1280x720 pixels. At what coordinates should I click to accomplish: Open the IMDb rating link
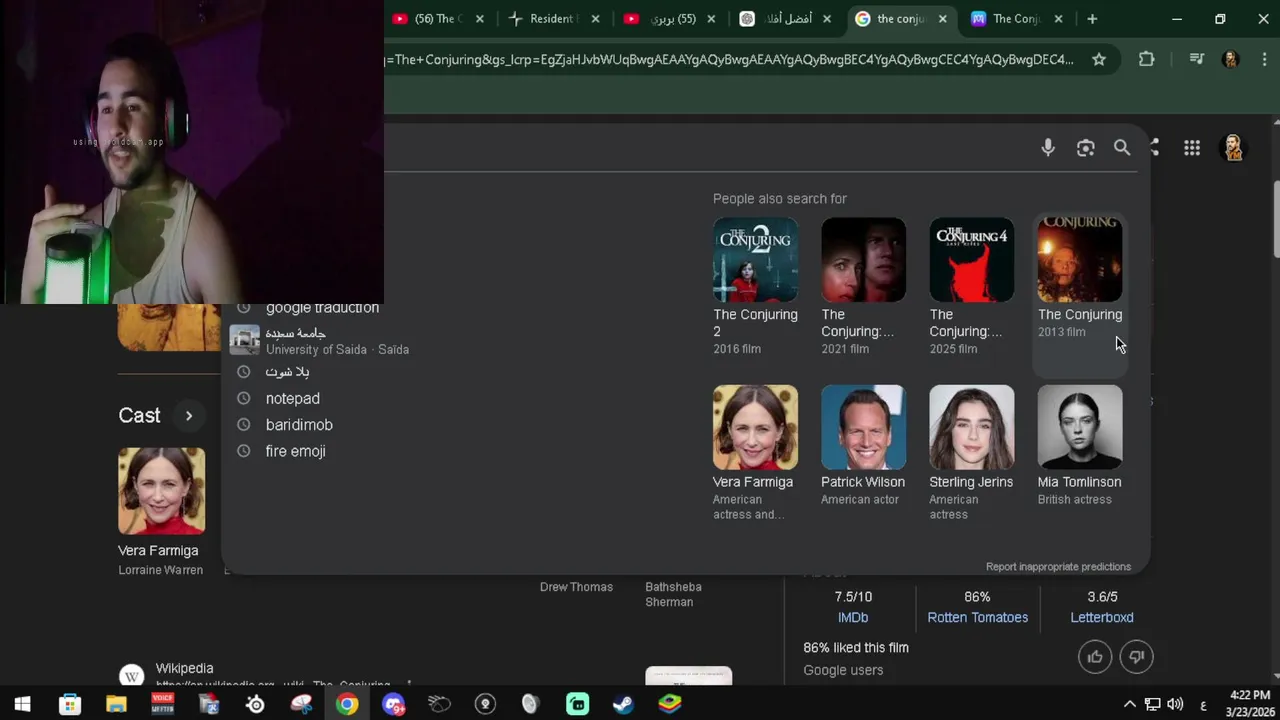click(852, 618)
